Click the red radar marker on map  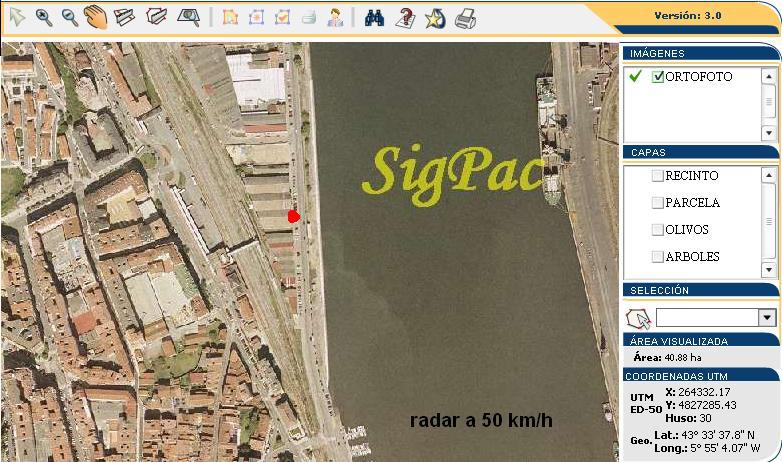click(293, 216)
